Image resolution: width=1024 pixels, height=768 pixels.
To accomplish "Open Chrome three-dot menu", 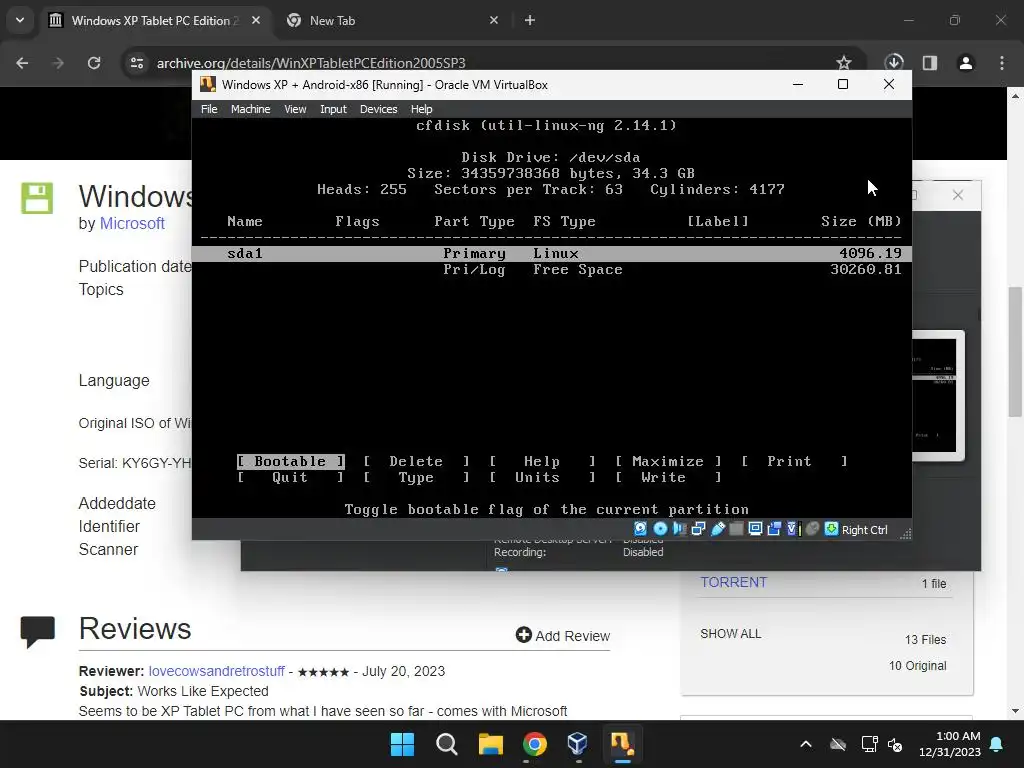I will [1002, 63].
